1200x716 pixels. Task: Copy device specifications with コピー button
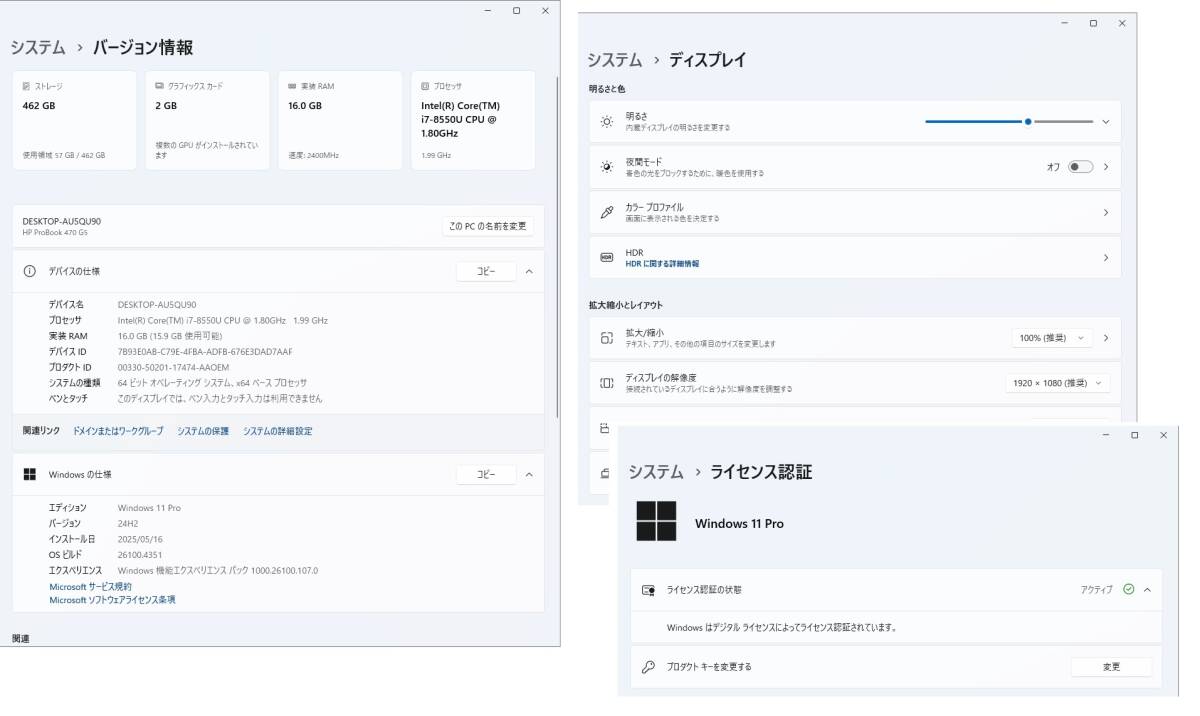(x=486, y=271)
